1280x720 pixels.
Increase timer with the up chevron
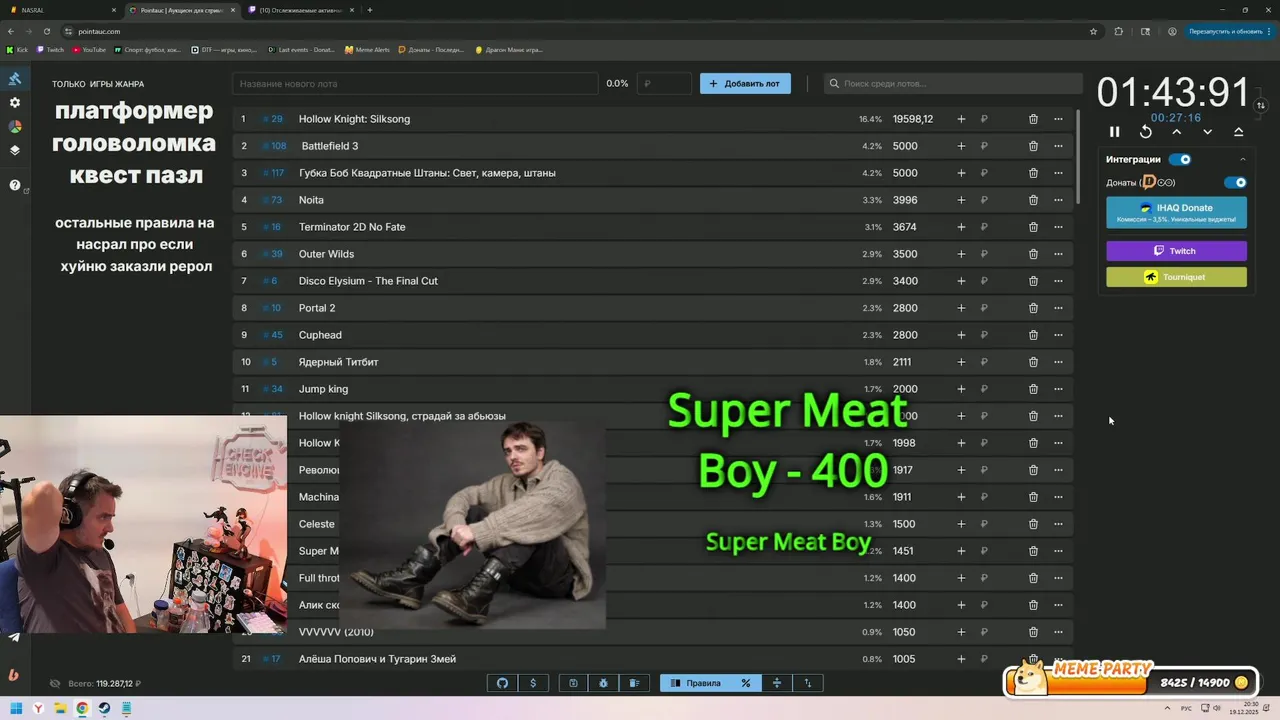pyautogui.click(x=1177, y=132)
